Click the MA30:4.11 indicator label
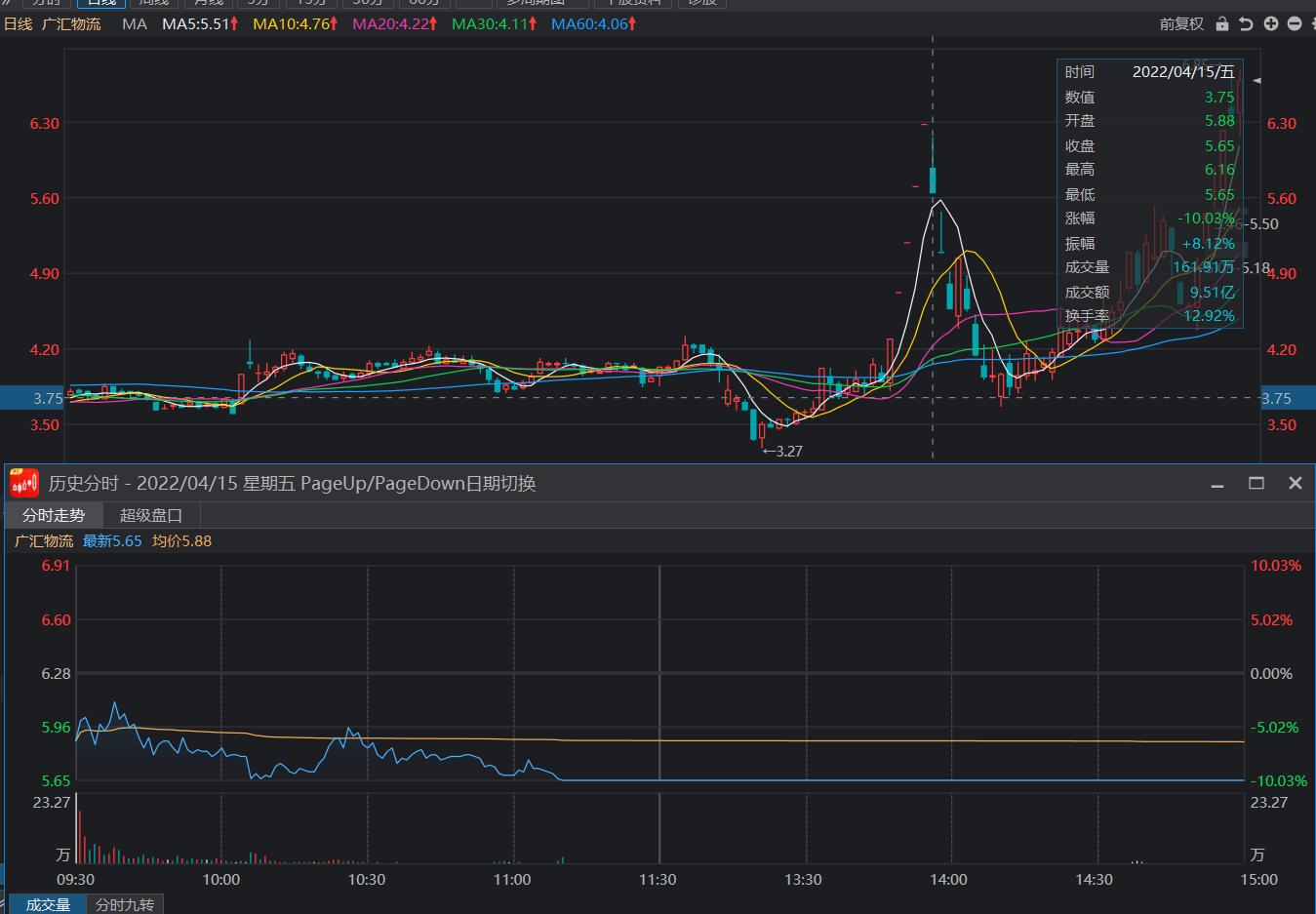The image size is (1316, 914). point(494,23)
